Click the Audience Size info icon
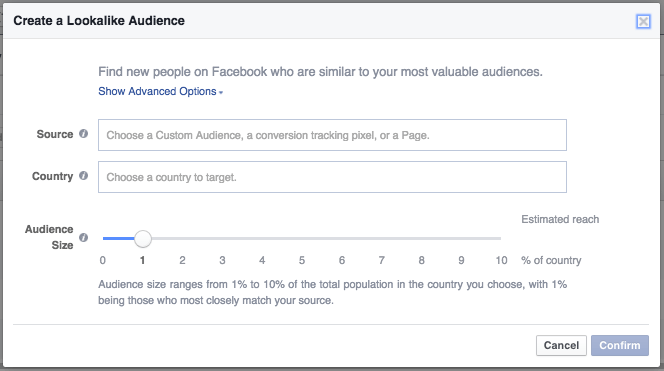 pos(83,238)
